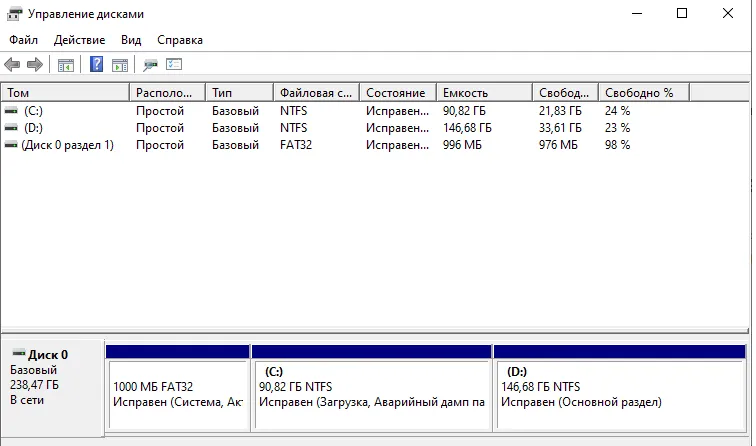Sort by the Располо... column header
The image size is (756, 446).
(168, 93)
